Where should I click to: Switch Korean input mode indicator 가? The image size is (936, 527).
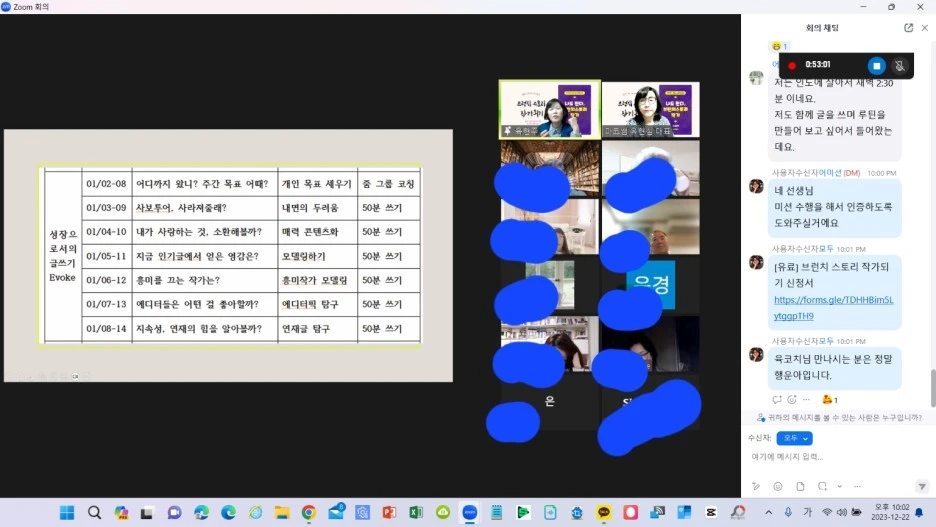(x=808, y=513)
